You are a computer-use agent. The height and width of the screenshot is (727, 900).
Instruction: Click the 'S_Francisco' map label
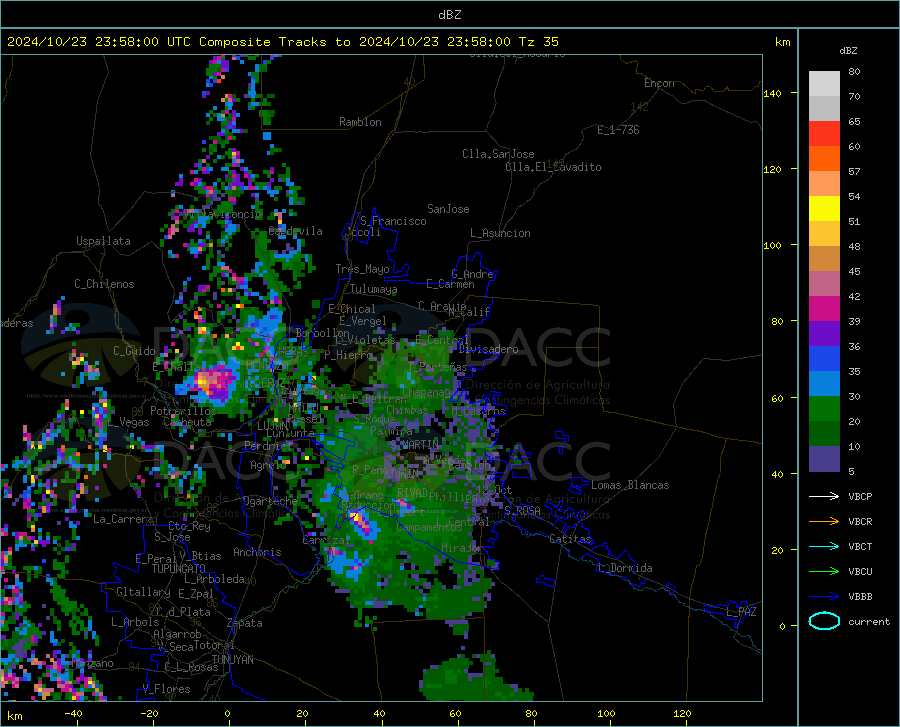coord(393,221)
